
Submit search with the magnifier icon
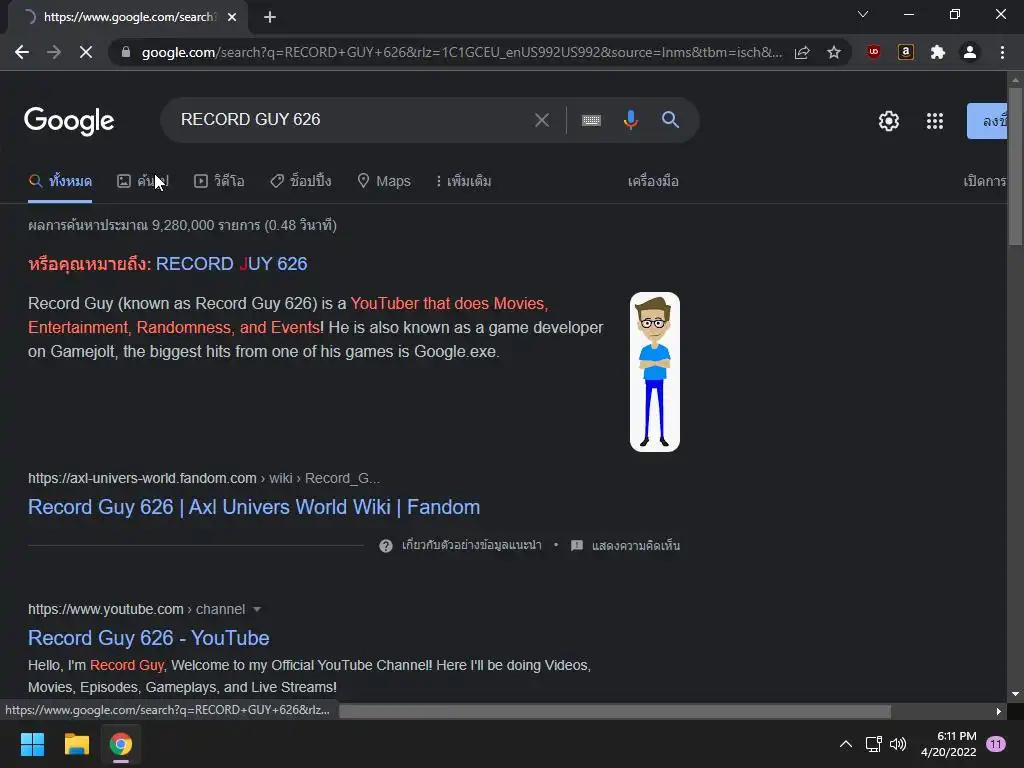(670, 120)
